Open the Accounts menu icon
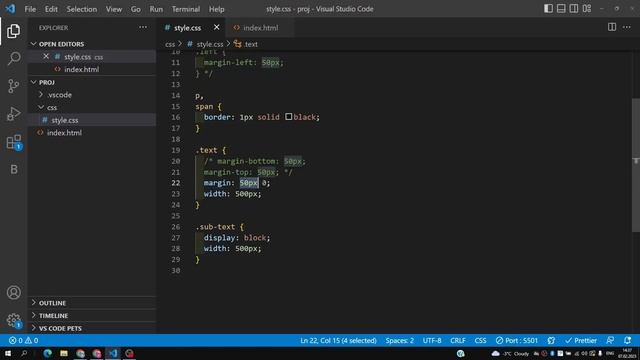The height and width of the screenshot is (360, 640). (x=13, y=293)
